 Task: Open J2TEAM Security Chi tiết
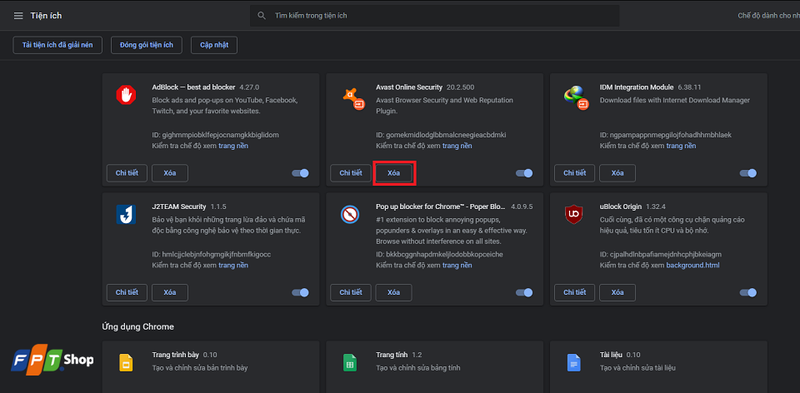coord(127,292)
